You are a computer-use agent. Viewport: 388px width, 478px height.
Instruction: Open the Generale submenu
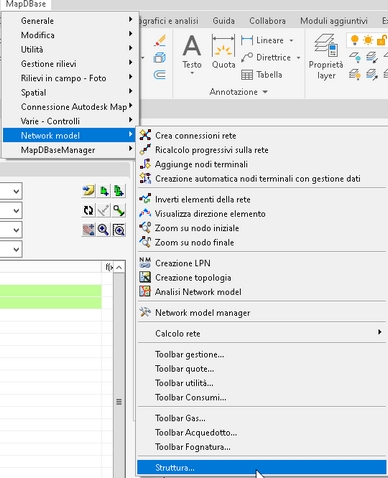70,21
